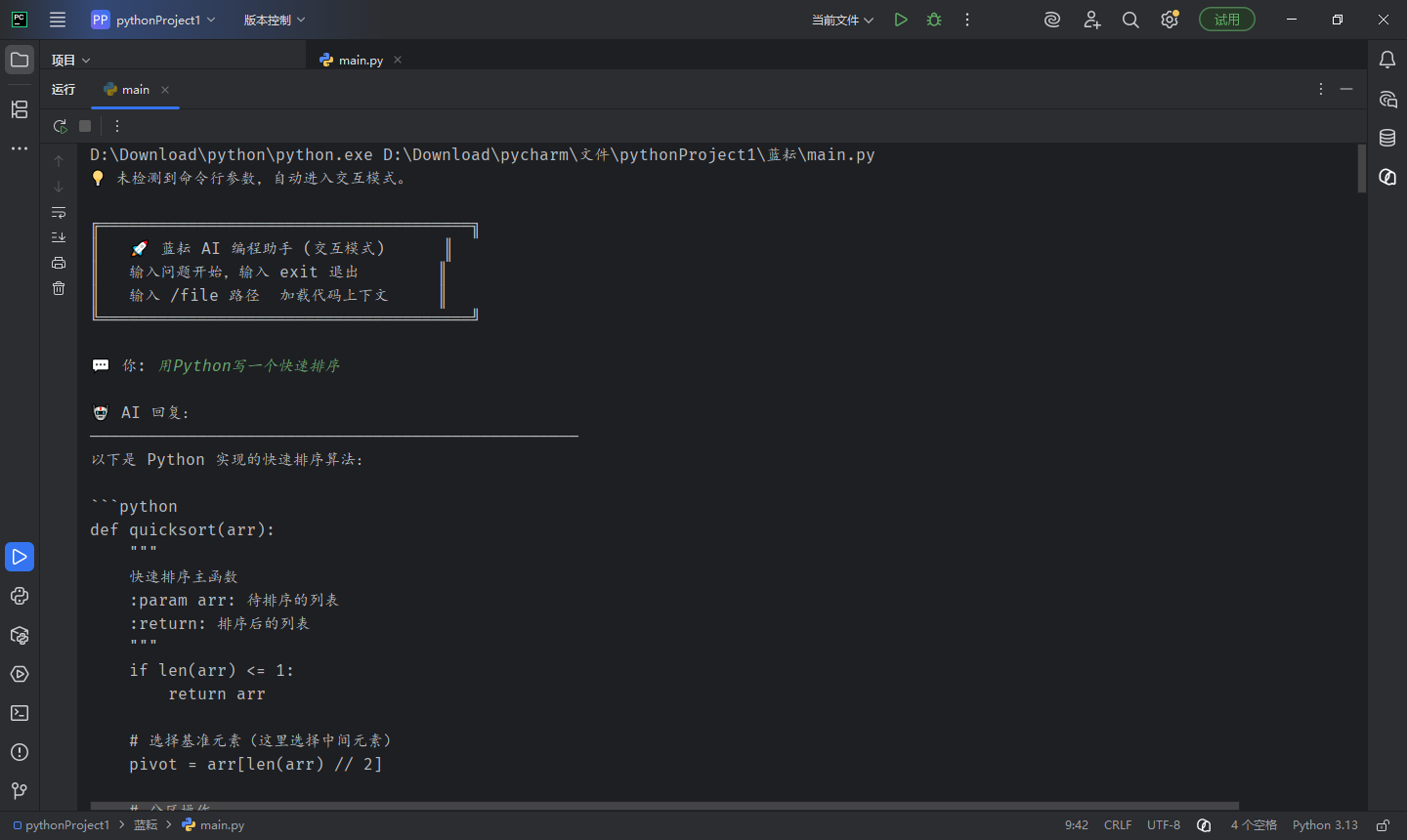The image size is (1407, 840).
Task: Open the Database tool window
Action: pyautogui.click(x=1387, y=138)
